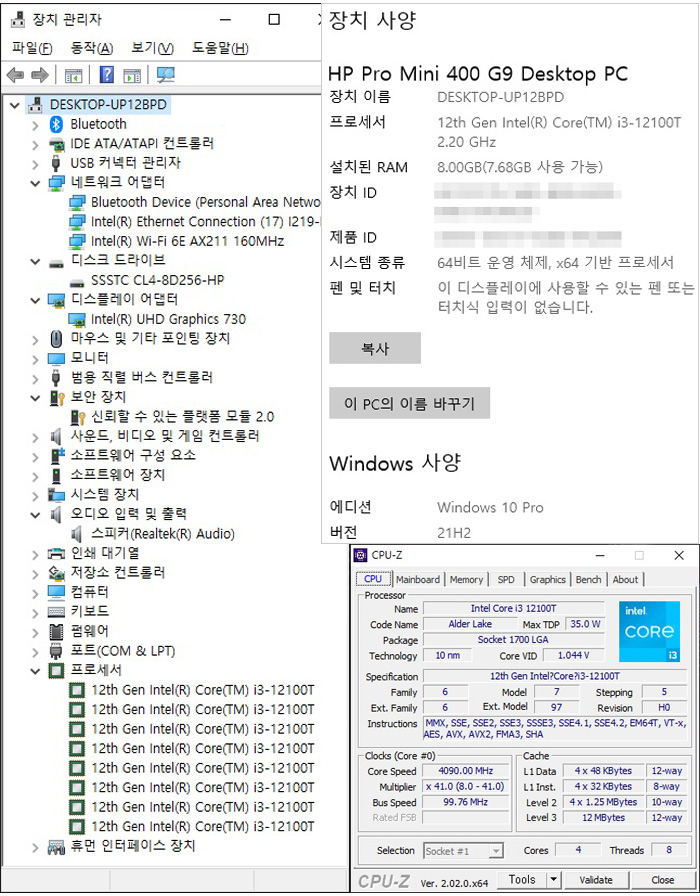The width and height of the screenshot is (700, 896).
Task: Open the 도움말(H) menu
Action: click(x=220, y=48)
